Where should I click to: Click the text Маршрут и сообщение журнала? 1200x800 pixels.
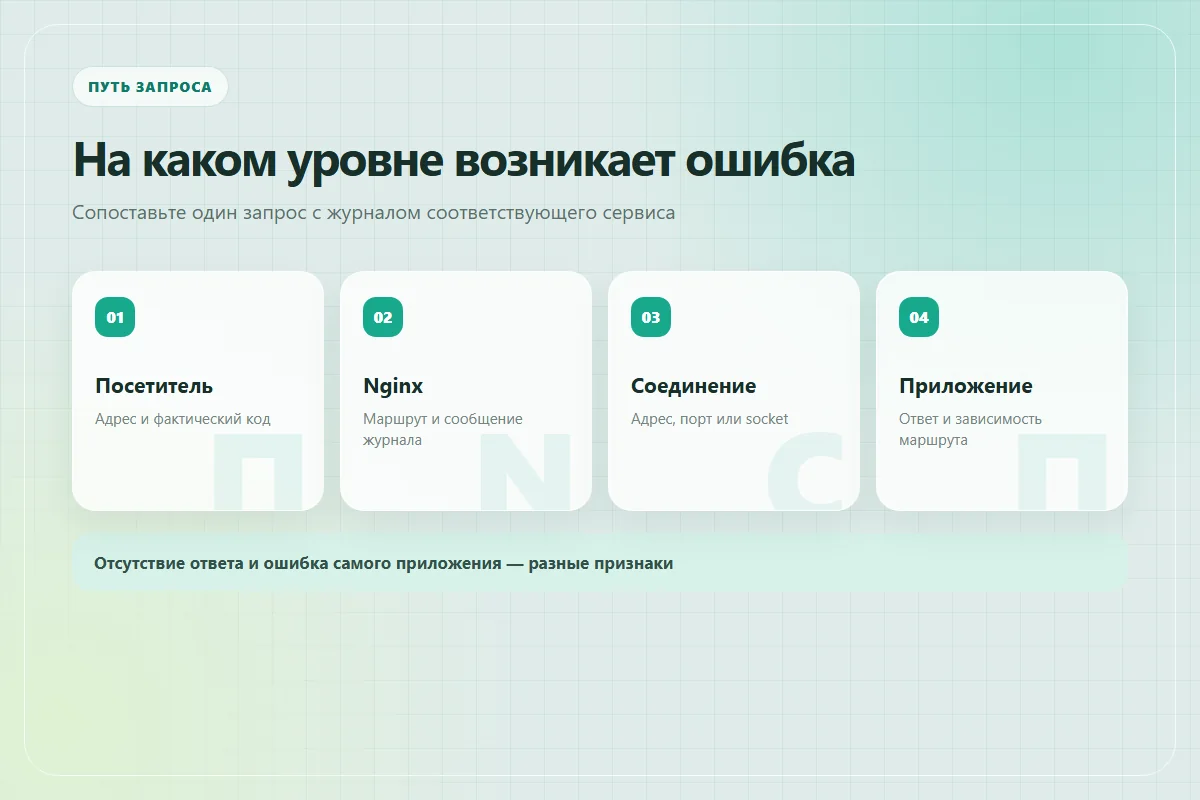(x=443, y=429)
